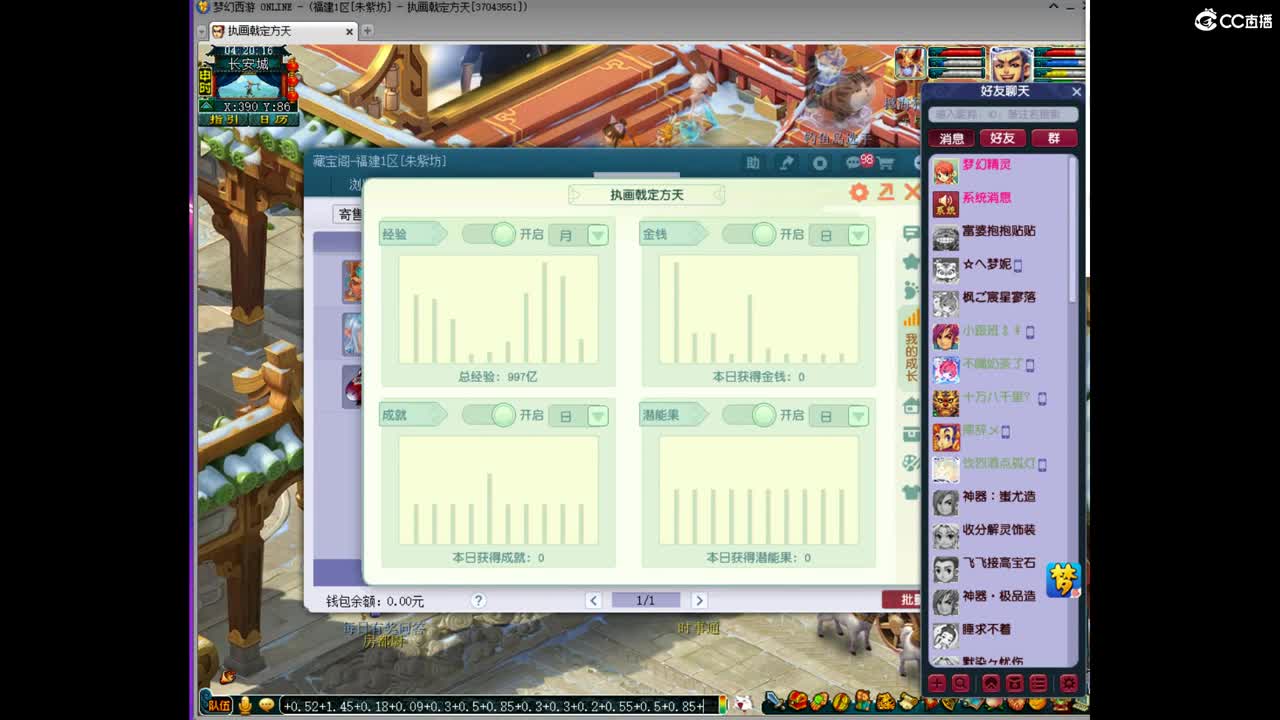Open the chat bubble side tab icon
1280x720 pixels.
point(911,233)
